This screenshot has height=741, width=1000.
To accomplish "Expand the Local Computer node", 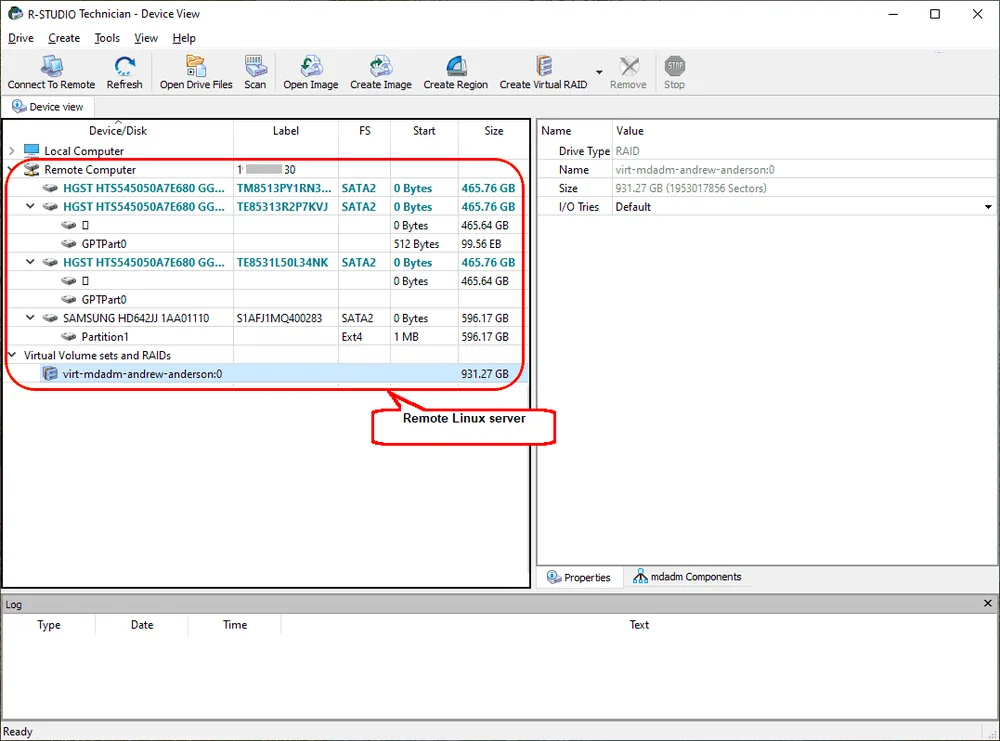I will (11, 151).
